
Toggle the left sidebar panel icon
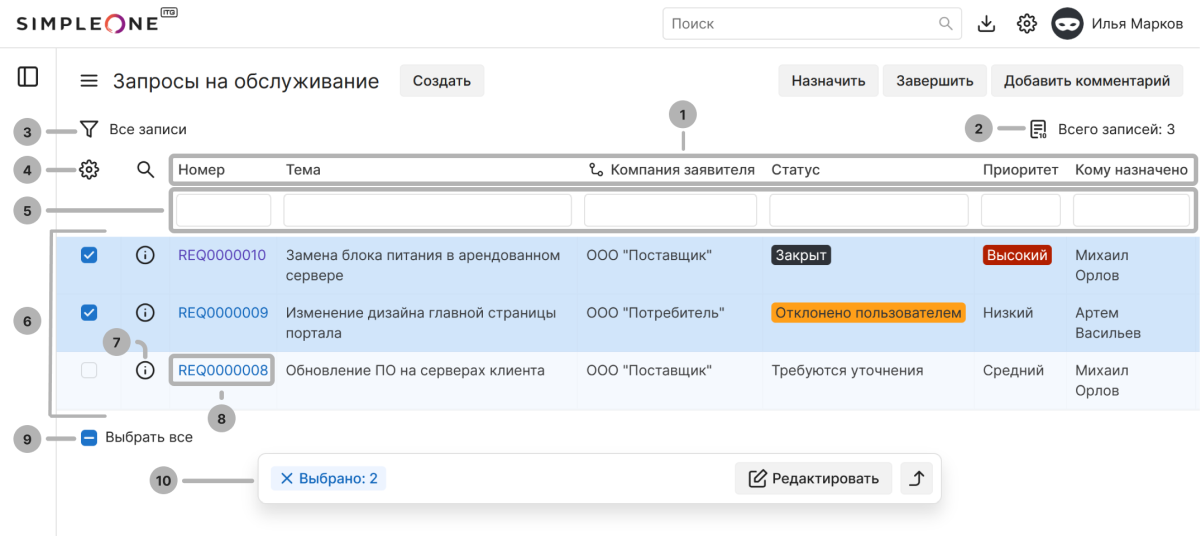[x=28, y=76]
